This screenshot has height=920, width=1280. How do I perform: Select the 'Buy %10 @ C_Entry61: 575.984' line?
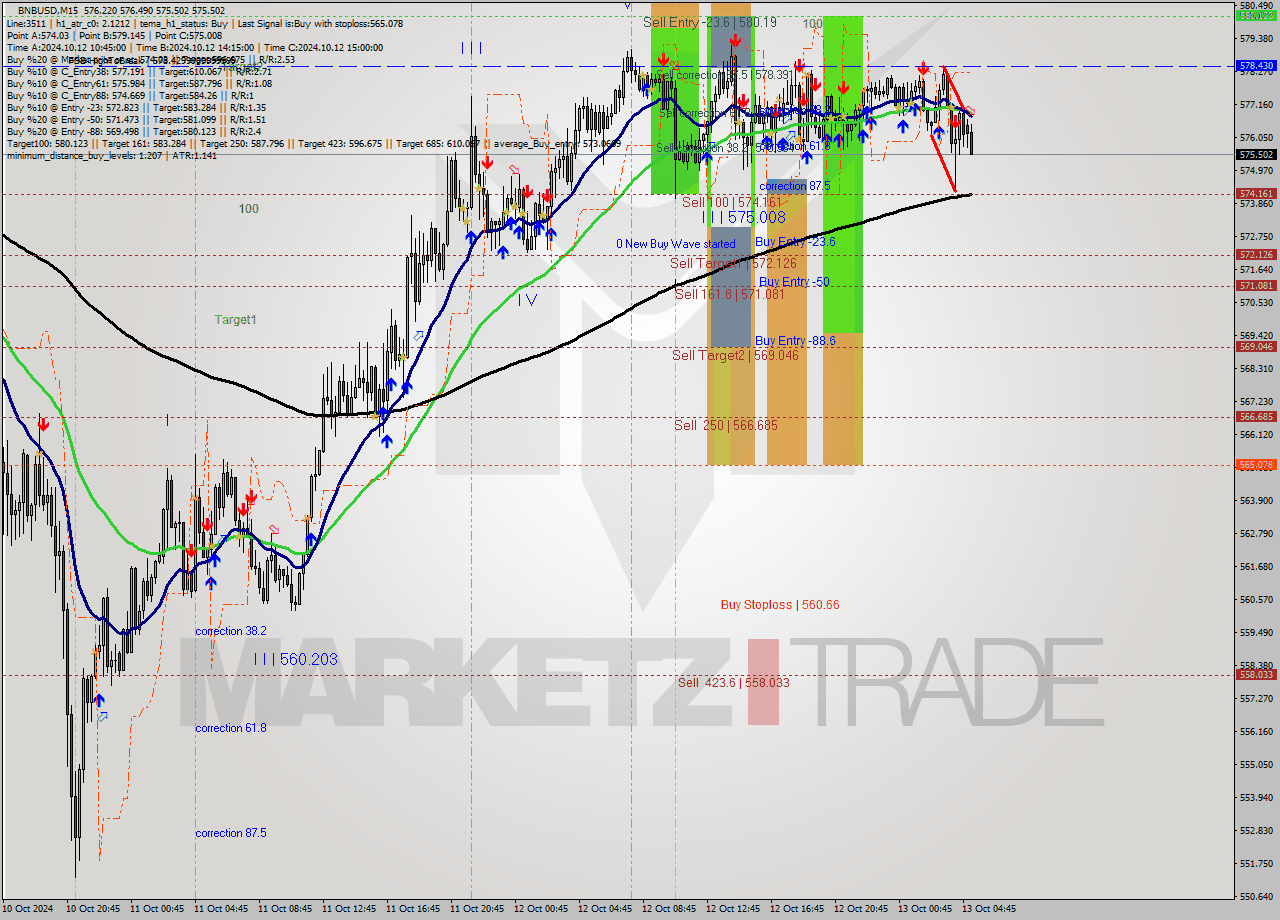coord(138,83)
